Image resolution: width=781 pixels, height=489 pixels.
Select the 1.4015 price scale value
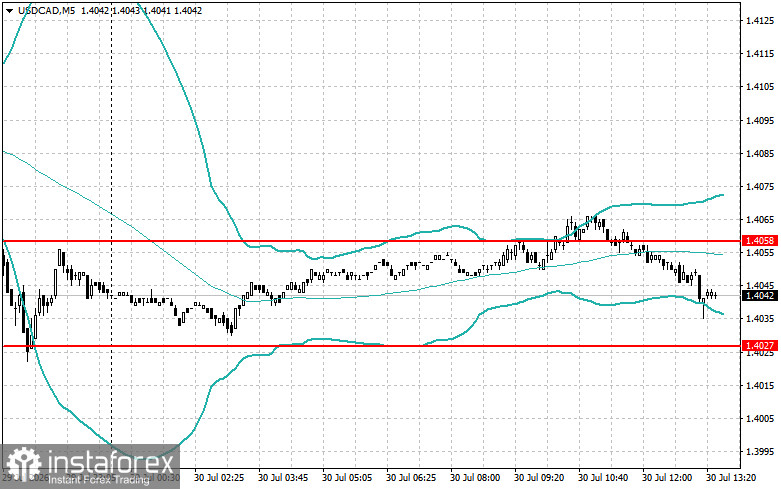tap(760, 385)
